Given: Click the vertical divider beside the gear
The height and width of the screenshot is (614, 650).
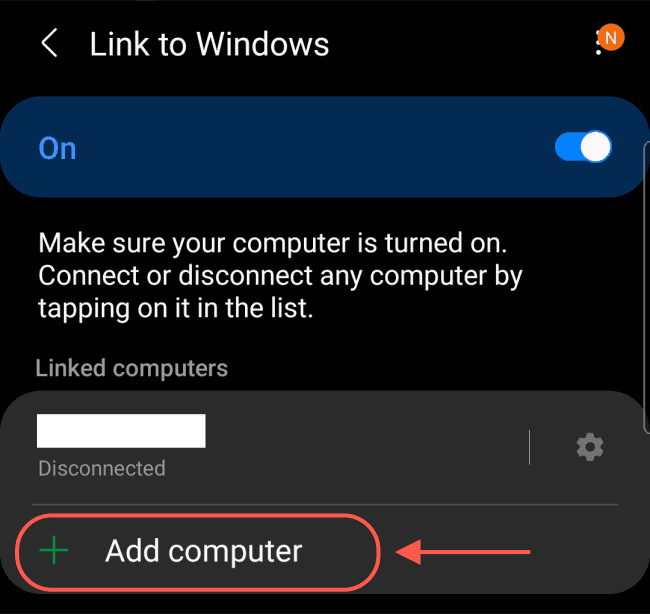Looking at the screenshot, I should (529, 447).
